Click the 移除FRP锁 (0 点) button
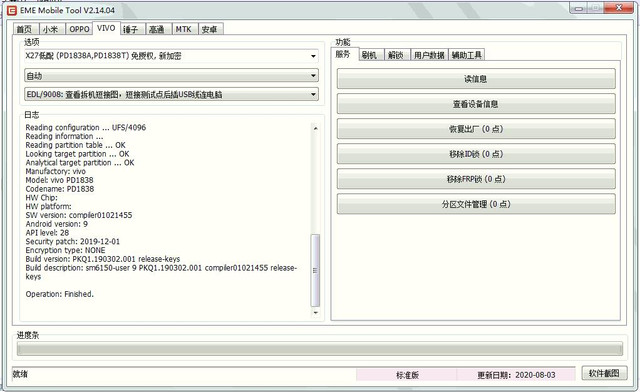The width and height of the screenshot is (640, 392). coord(476,179)
